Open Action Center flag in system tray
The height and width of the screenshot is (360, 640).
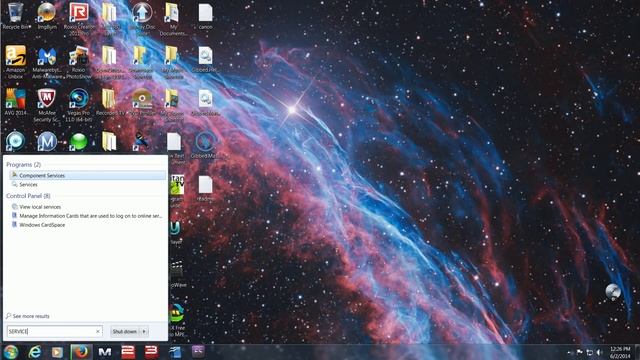[x=580, y=352]
